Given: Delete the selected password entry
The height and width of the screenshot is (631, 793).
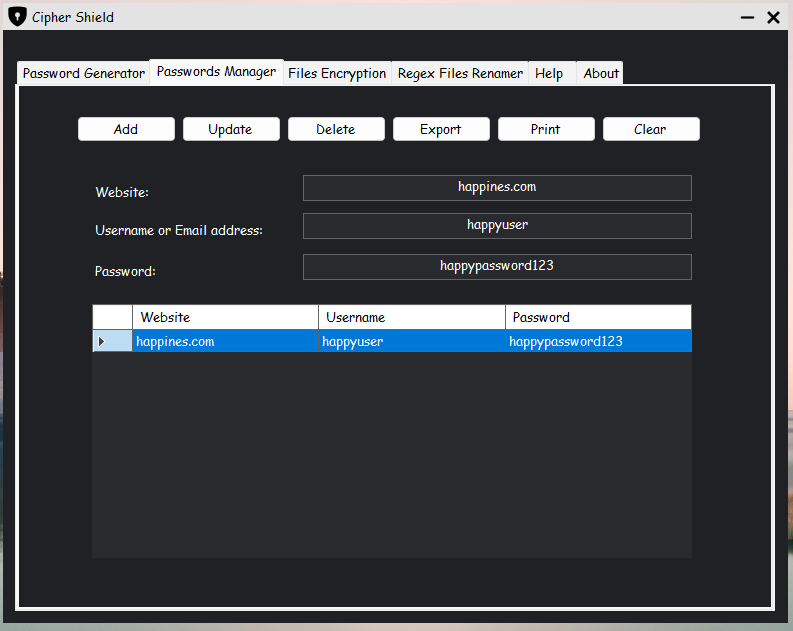Looking at the screenshot, I should [x=336, y=129].
